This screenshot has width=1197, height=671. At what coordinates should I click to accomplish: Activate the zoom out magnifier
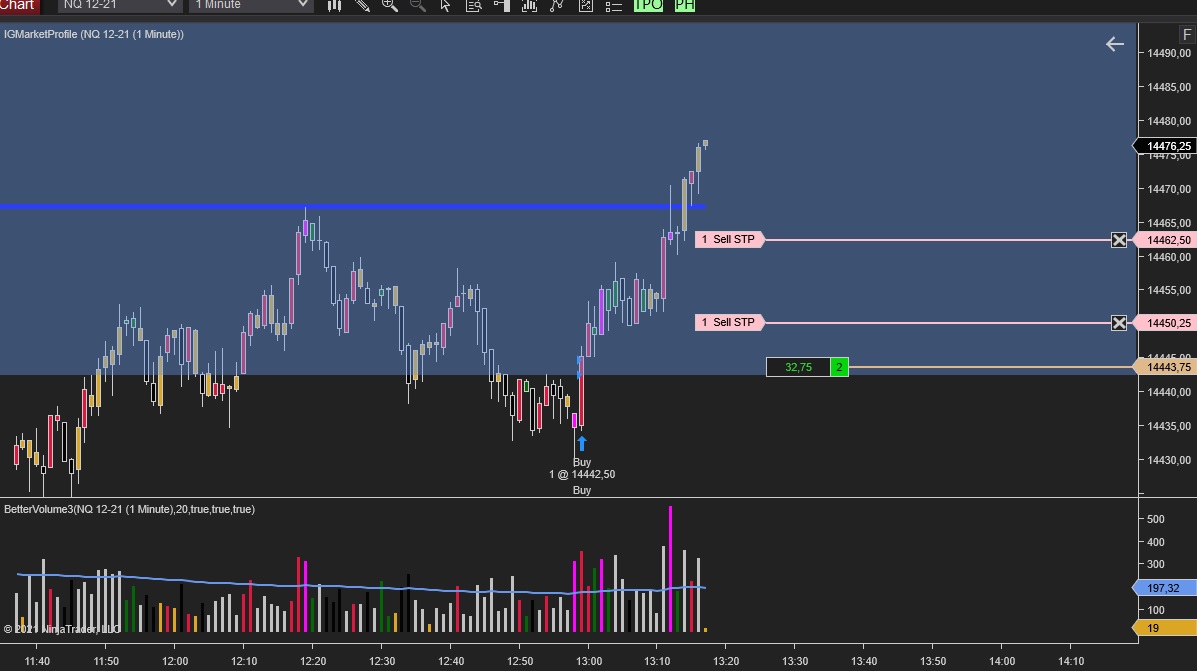click(x=418, y=5)
